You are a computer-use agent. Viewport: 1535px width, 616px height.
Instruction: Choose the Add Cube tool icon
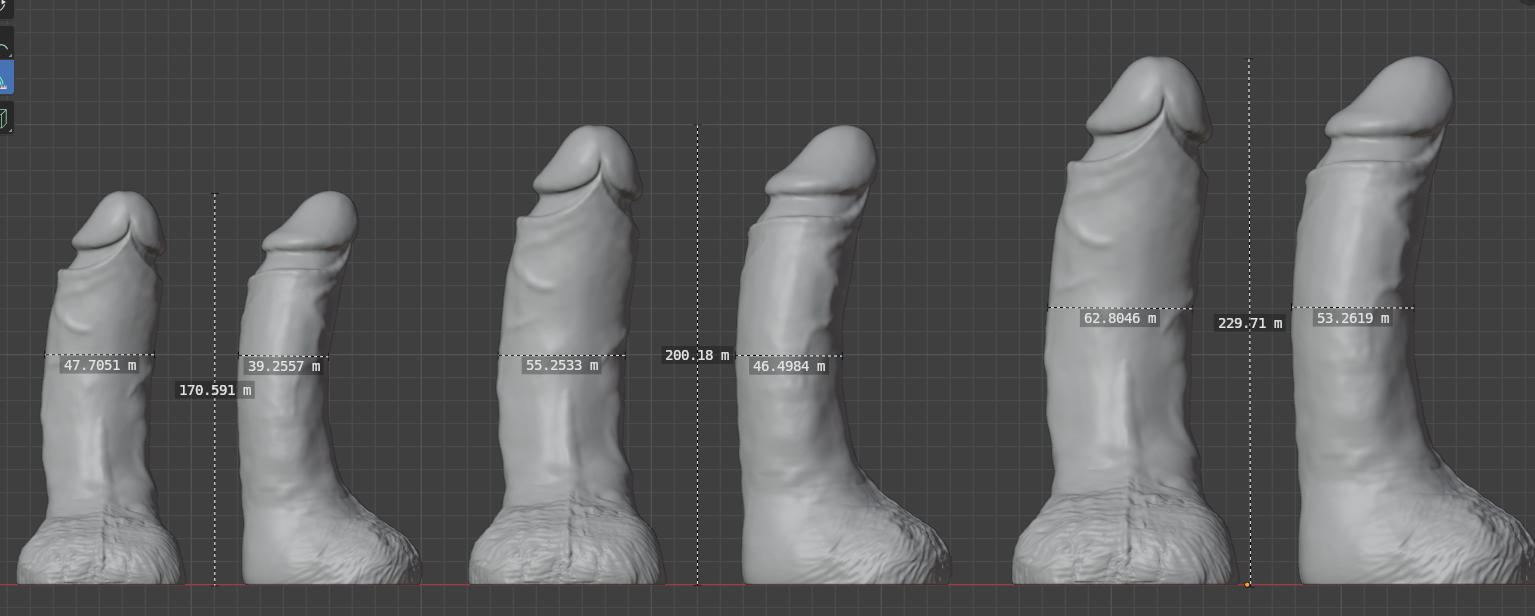(x=5, y=118)
